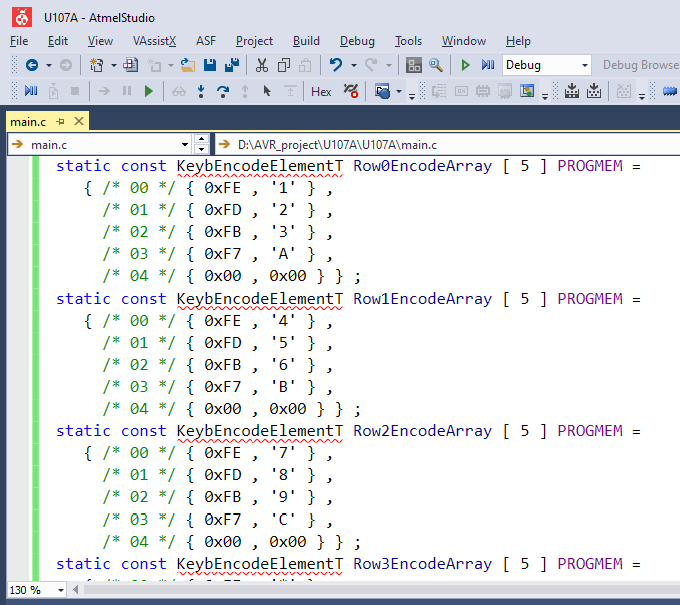Toggle Hex display mode
The height and width of the screenshot is (605, 680).
321,91
